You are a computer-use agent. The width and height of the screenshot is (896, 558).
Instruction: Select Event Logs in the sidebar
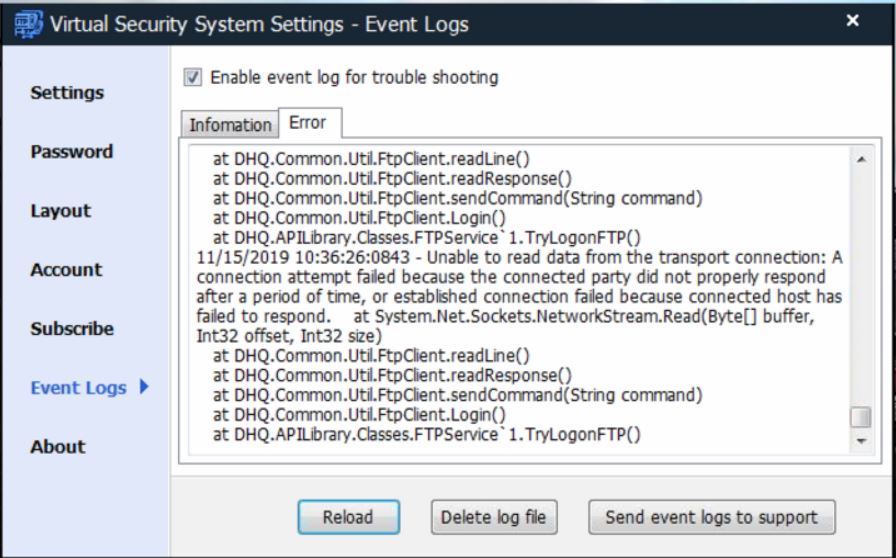(78, 388)
